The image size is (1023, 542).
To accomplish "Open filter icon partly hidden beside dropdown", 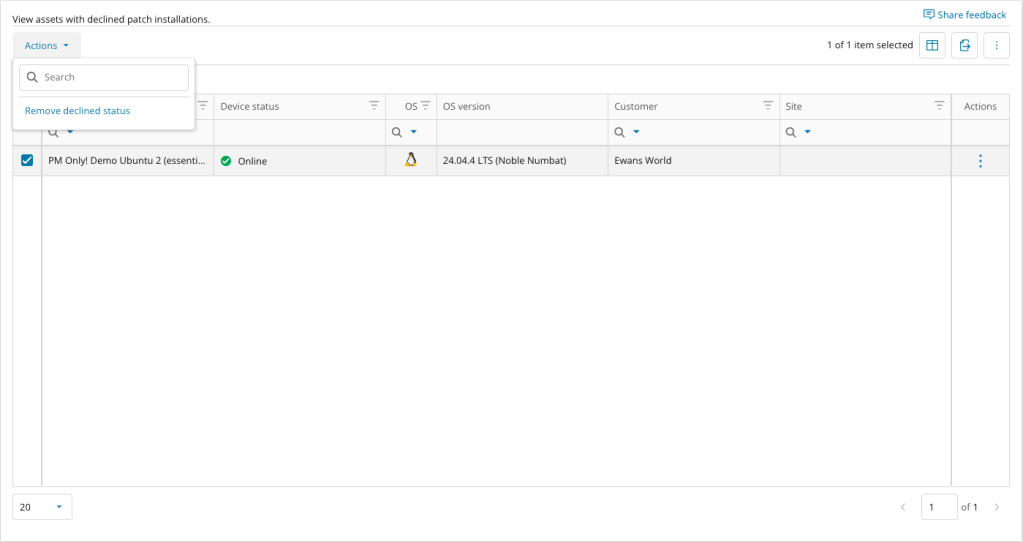I will 203,105.
